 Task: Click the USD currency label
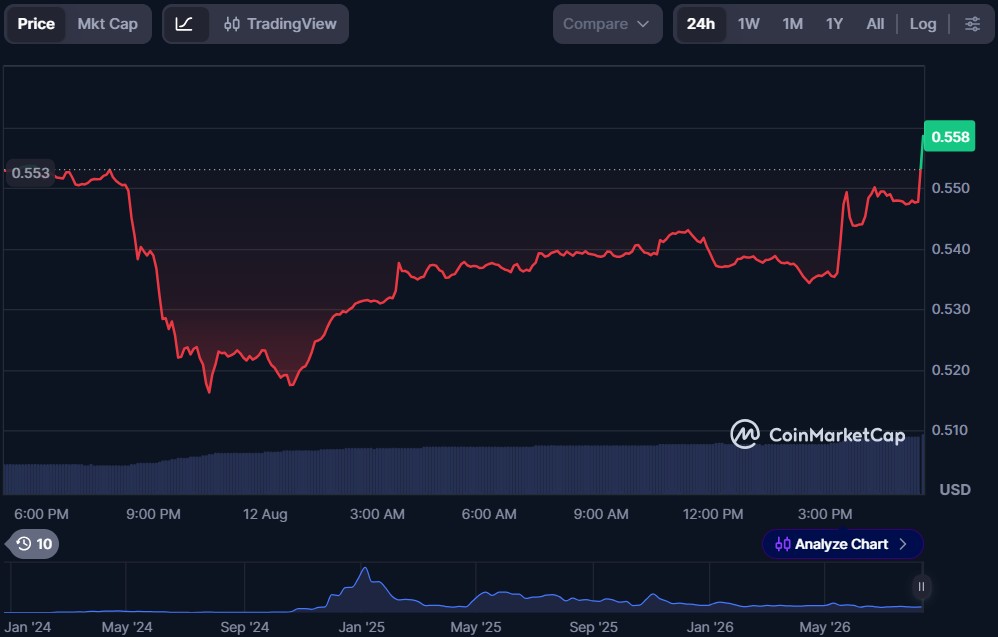[955, 490]
